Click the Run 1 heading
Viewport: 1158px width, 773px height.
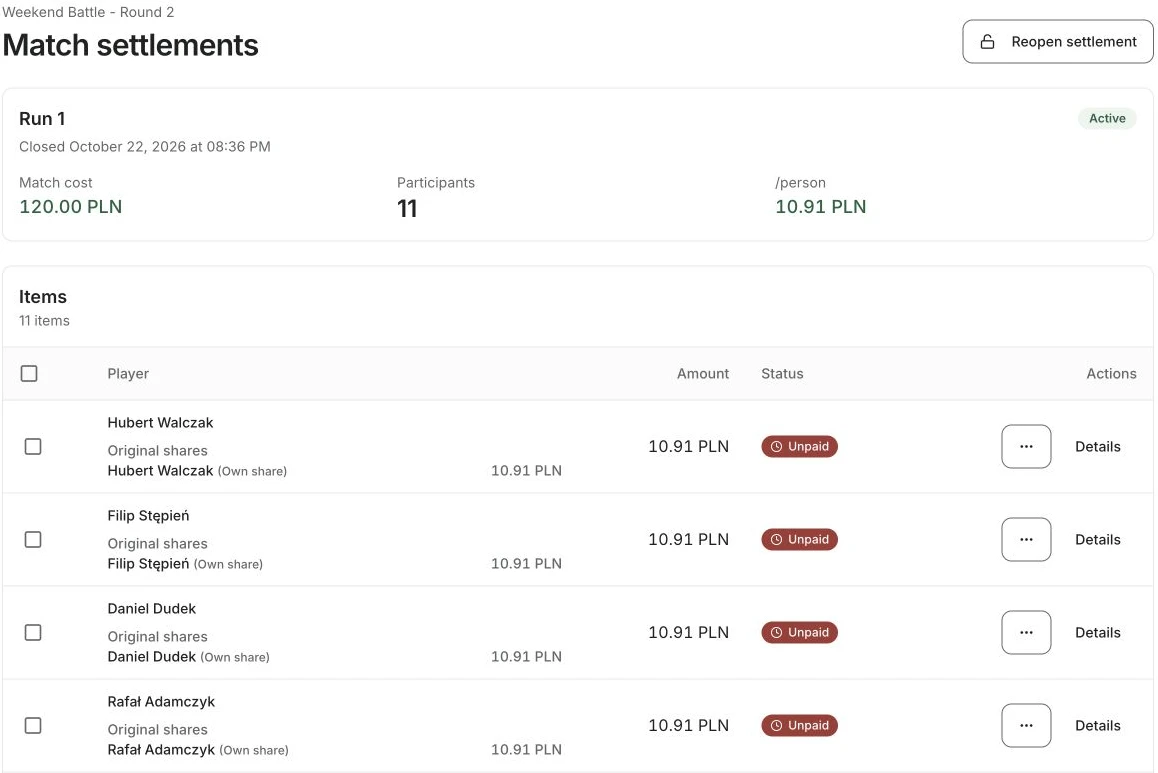42,119
